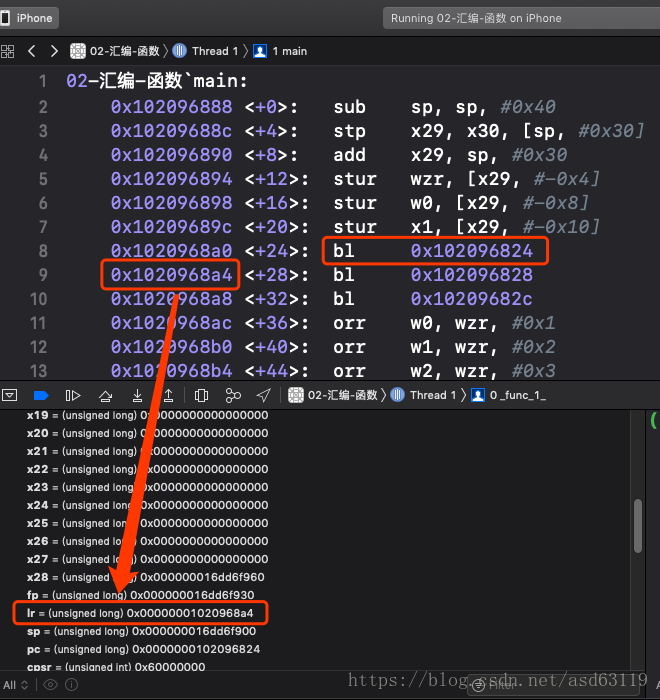Continue program execution
This screenshot has width=660, height=700.
[73, 395]
